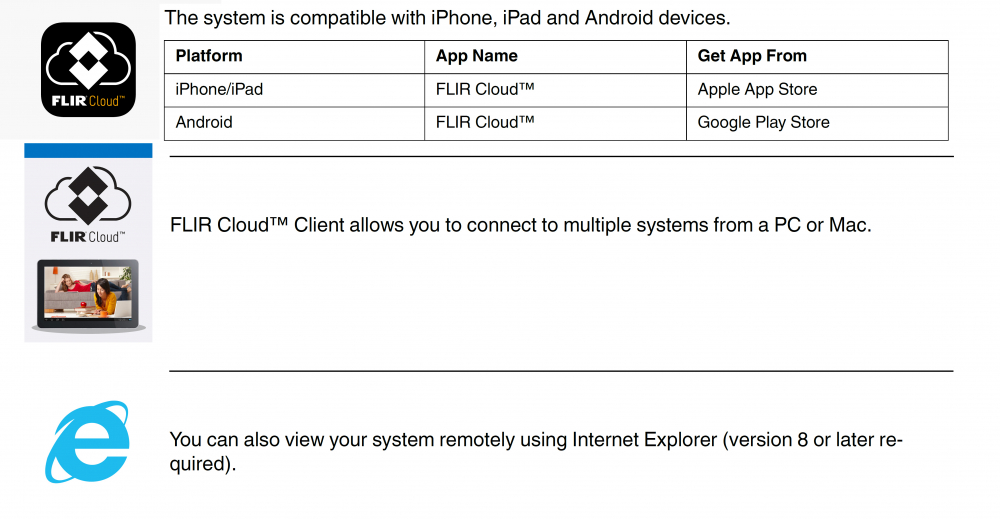Click the blue bar above FLIR Cloud client logo
This screenshot has width=1000, height=519.
click(88, 150)
